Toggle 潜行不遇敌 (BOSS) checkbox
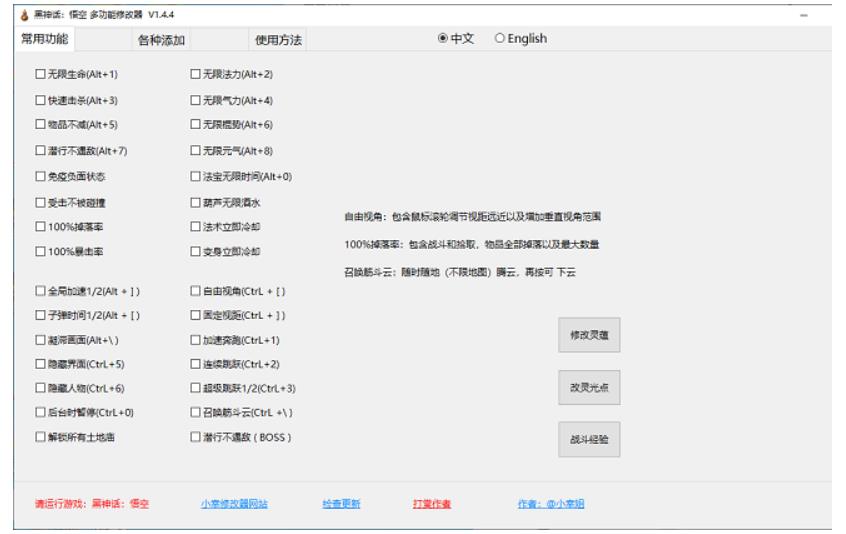This screenshot has height=534, width=846. [x=195, y=437]
